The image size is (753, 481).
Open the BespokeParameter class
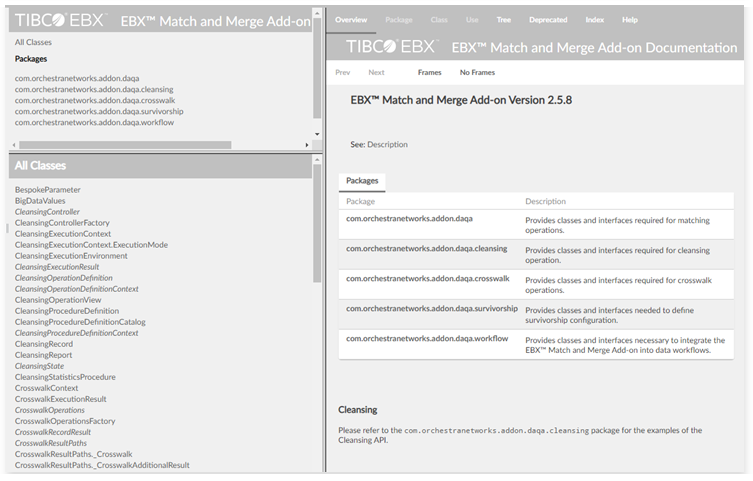(x=48, y=190)
